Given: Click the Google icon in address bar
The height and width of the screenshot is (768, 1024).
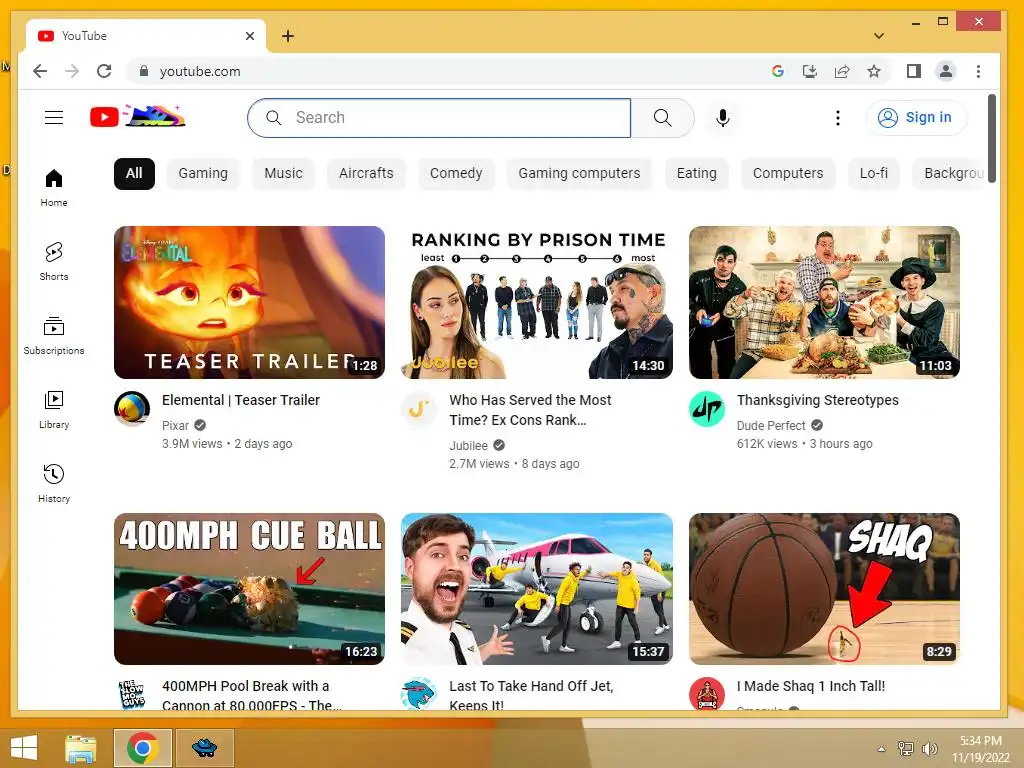Looking at the screenshot, I should coord(778,71).
